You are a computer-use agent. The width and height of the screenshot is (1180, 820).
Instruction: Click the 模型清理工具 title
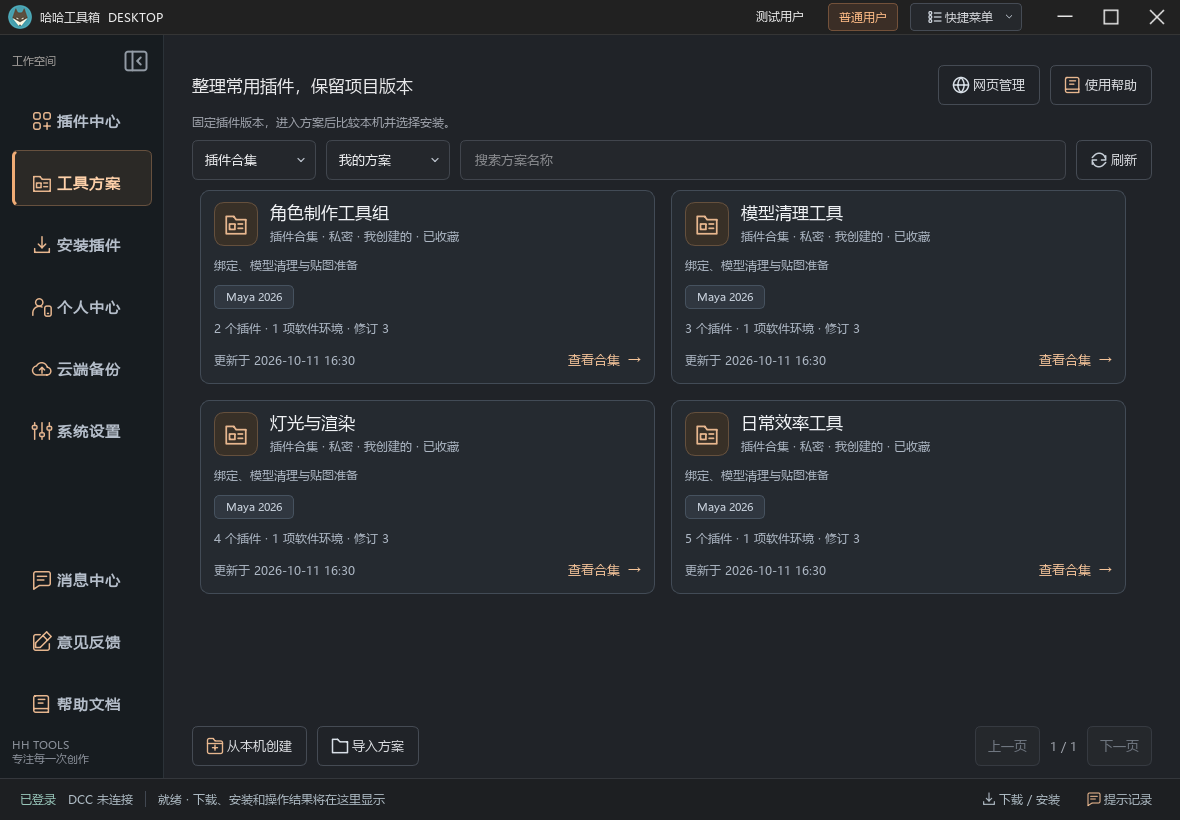tap(792, 213)
